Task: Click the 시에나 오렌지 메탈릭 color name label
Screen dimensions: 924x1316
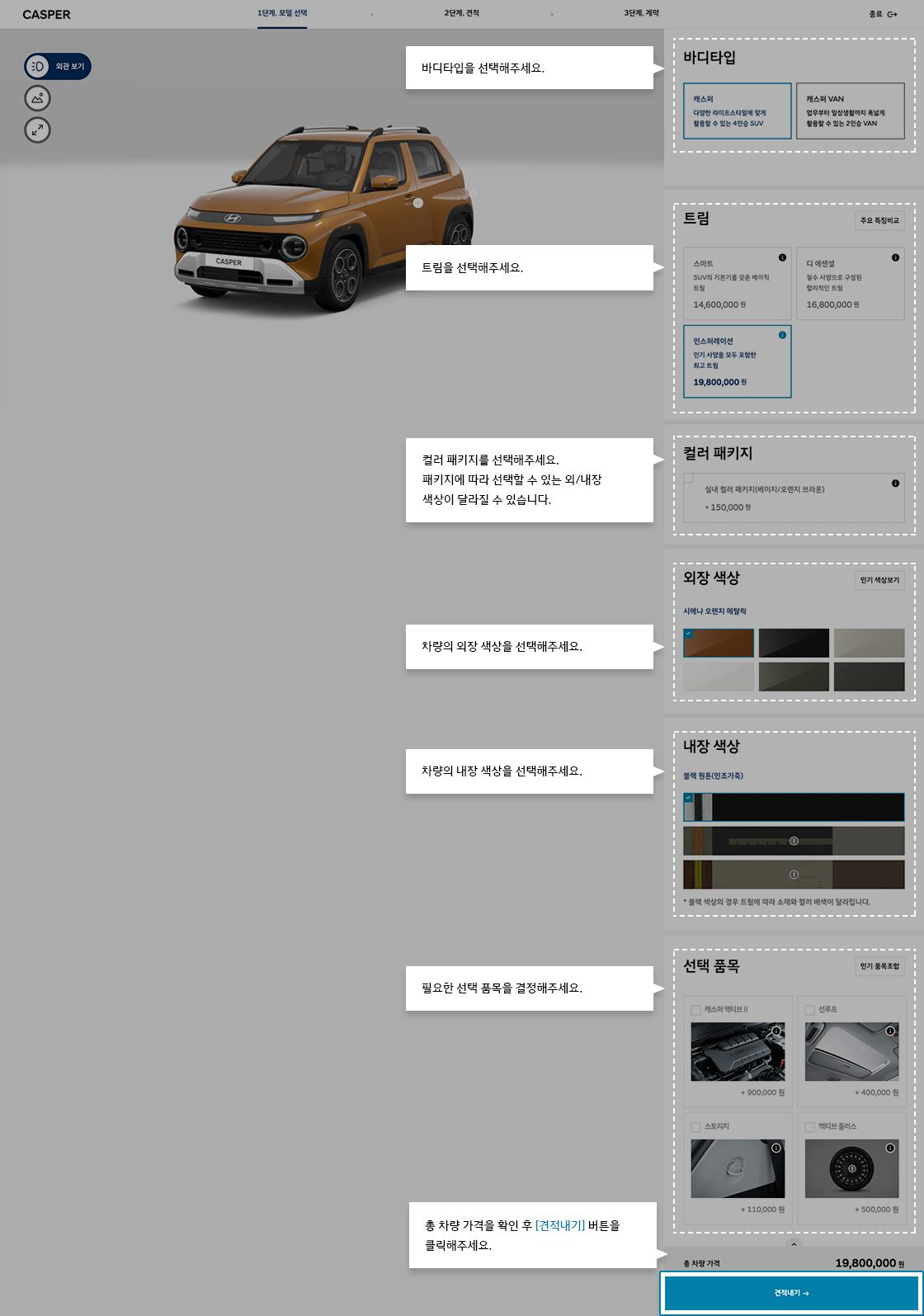Action: pos(714,611)
